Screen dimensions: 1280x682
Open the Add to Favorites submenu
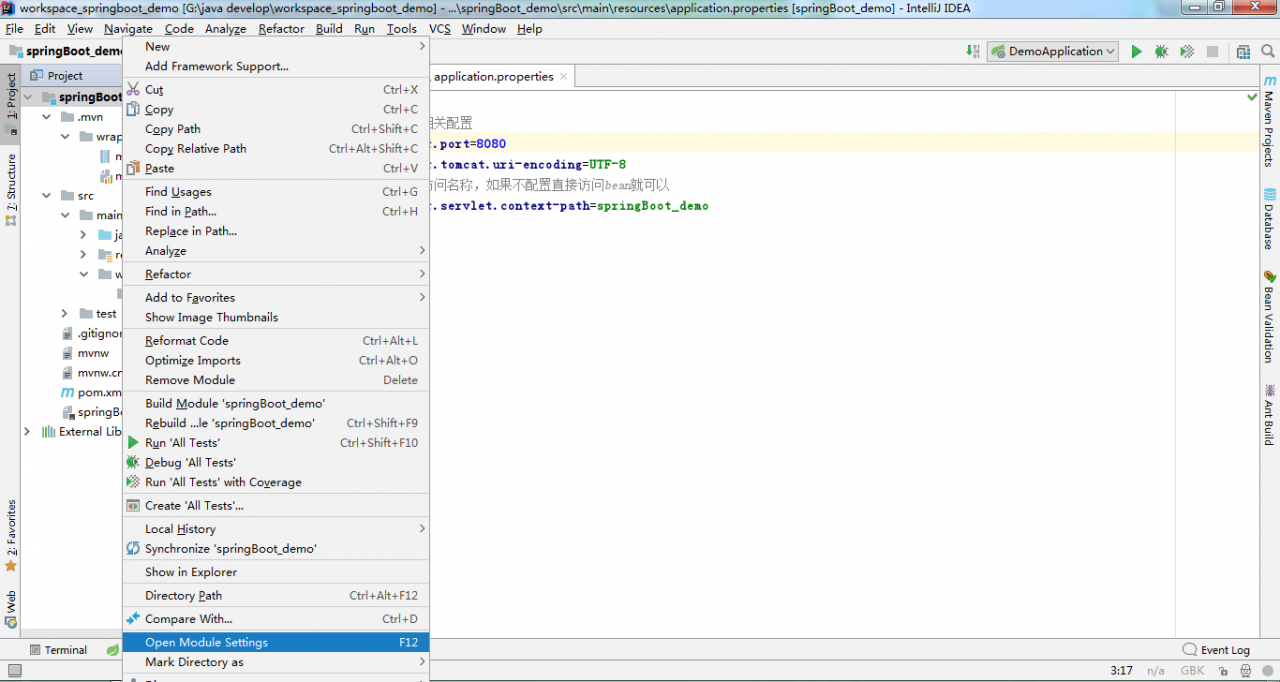pos(276,297)
